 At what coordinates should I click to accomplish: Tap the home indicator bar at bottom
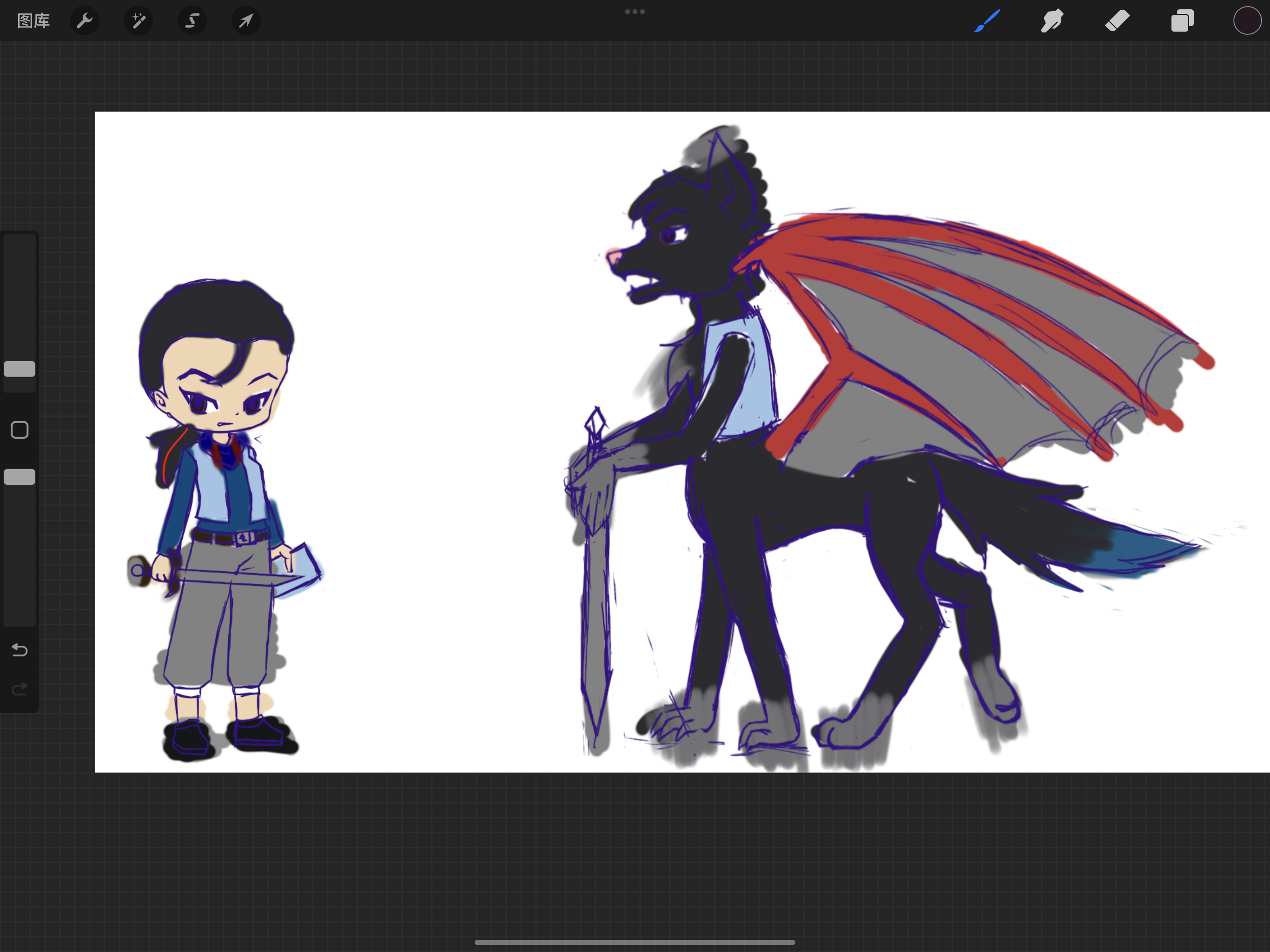(x=635, y=942)
